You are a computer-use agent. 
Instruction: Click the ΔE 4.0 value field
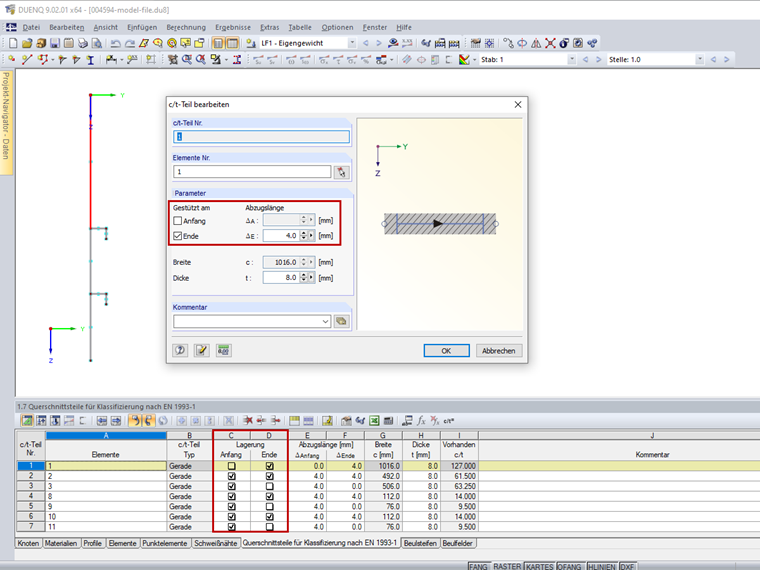tap(281, 236)
